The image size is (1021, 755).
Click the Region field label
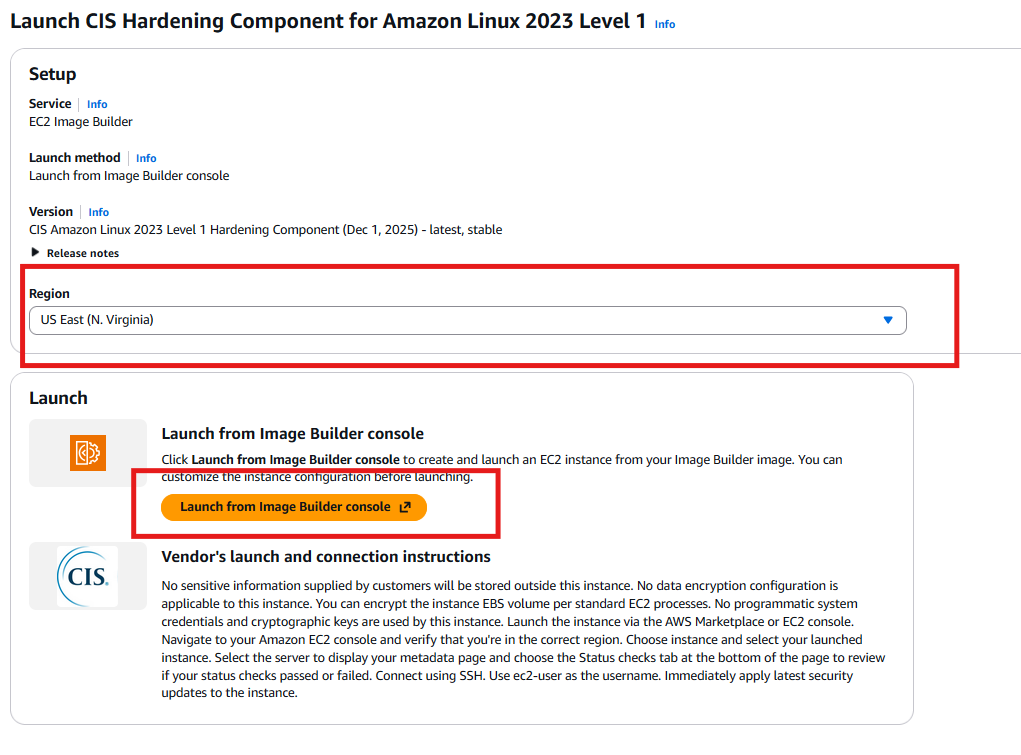click(50, 294)
